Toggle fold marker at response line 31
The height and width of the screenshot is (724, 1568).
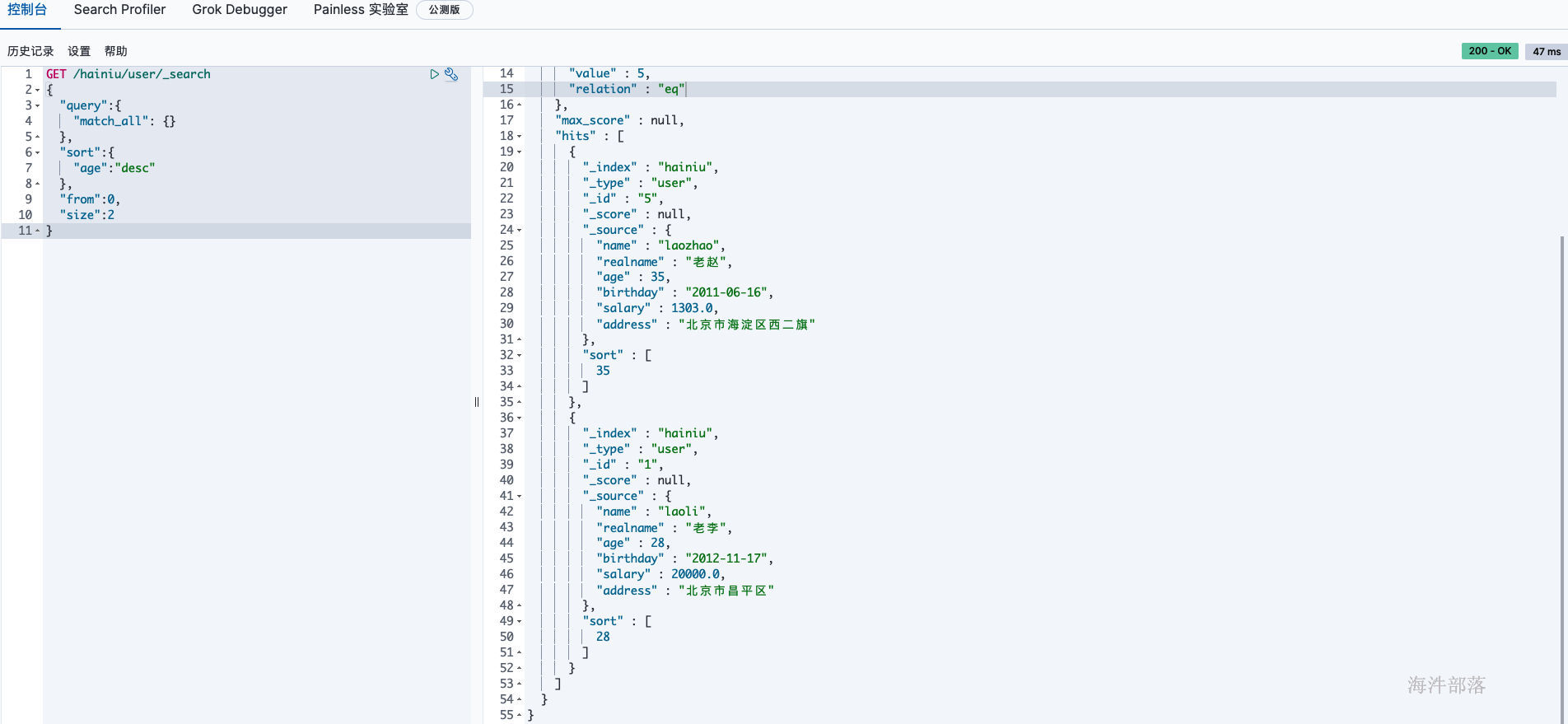coord(520,339)
